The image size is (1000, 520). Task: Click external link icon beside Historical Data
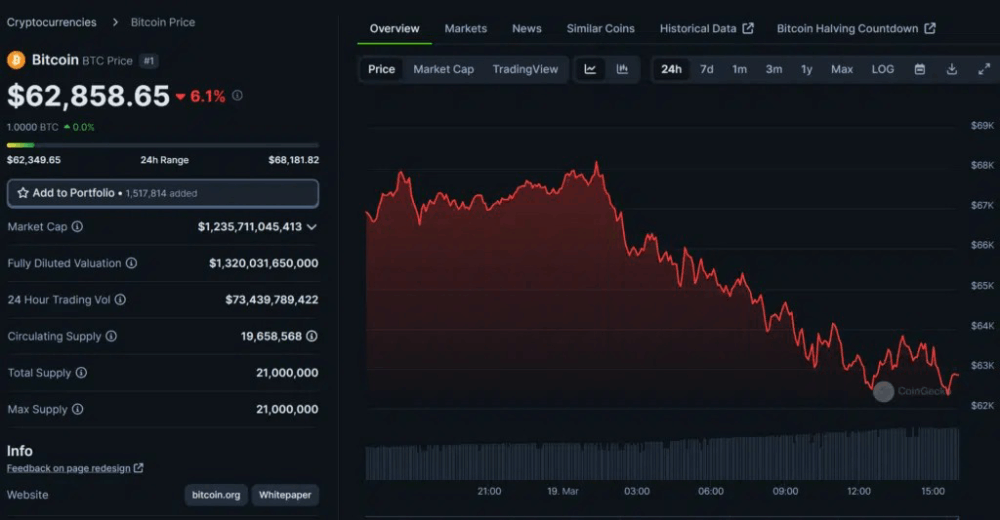tap(748, 28)
